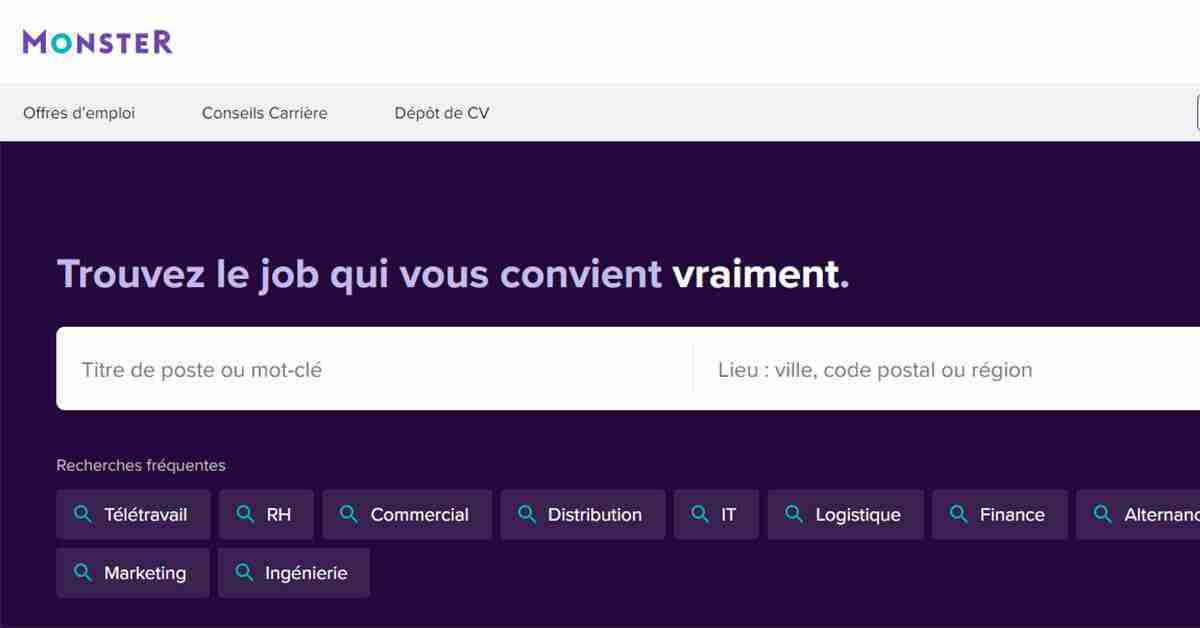
Task: Click the magnifier icon on Télétravail chip
Action: tap(84, 514)
